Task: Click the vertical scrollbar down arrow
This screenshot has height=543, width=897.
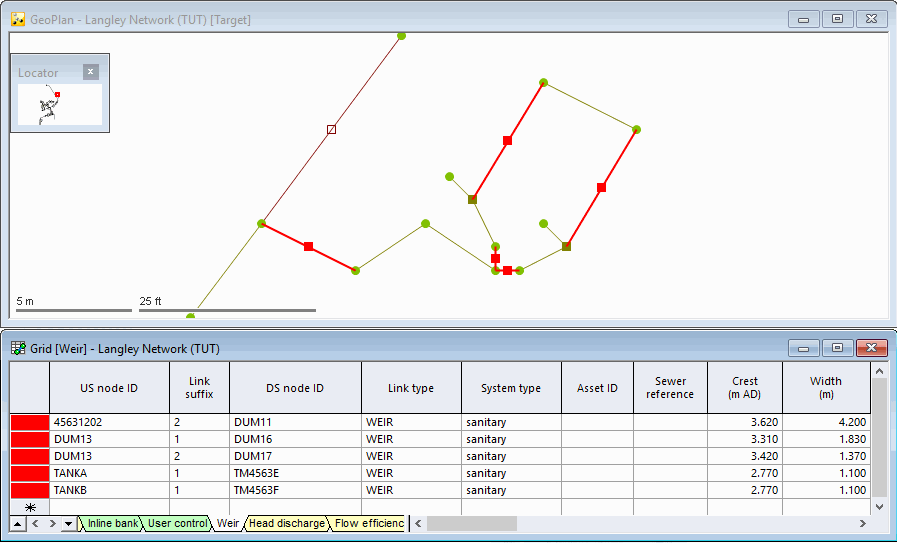Action: tap(880, 506)
